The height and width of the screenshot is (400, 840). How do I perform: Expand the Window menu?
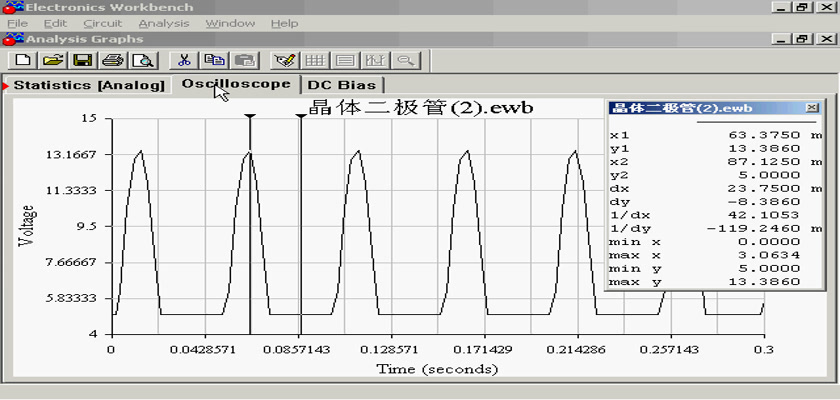click(230, 23)
